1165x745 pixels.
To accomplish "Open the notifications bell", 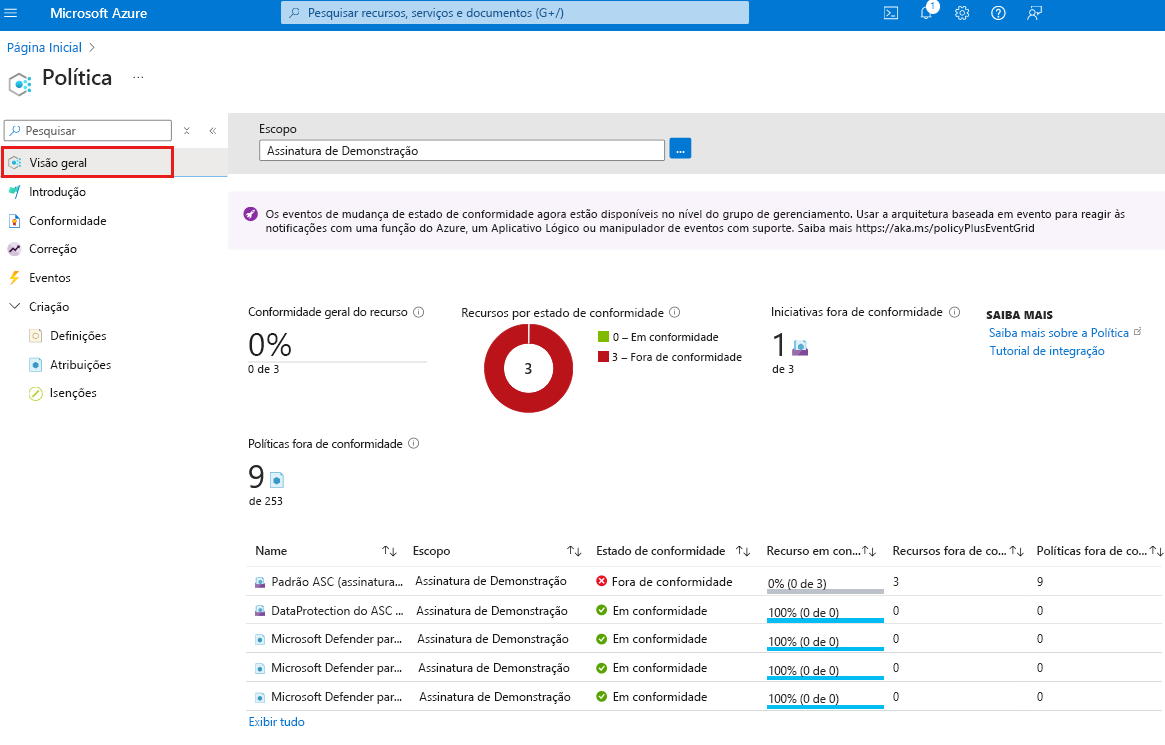I will tap(927, 13).
